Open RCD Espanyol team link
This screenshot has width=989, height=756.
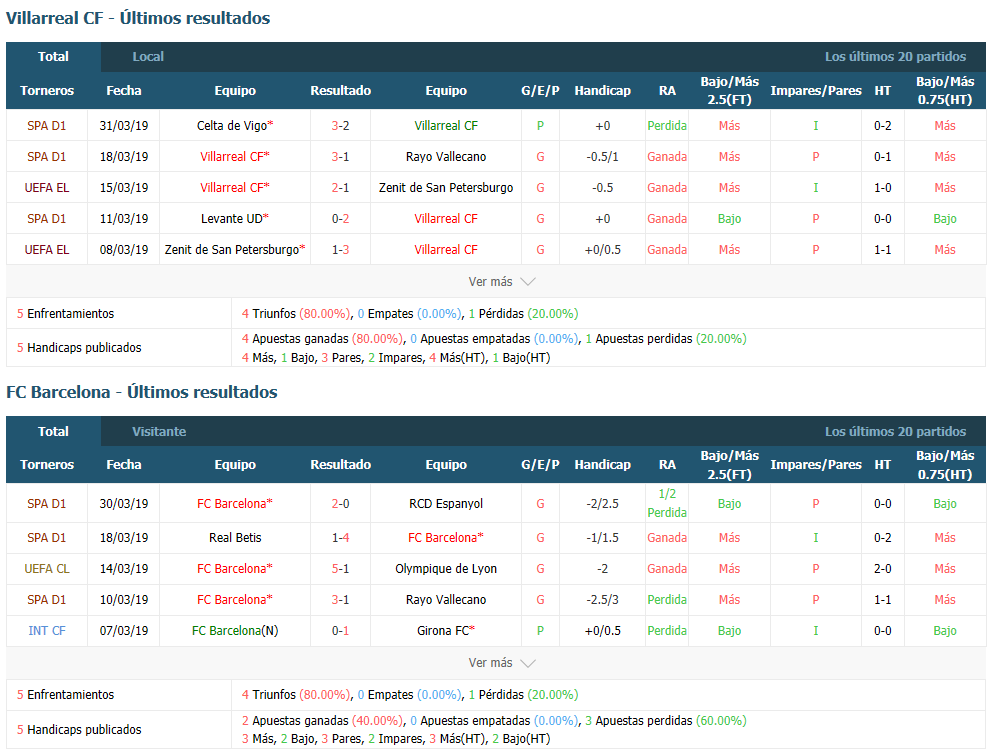click(446, 504)
